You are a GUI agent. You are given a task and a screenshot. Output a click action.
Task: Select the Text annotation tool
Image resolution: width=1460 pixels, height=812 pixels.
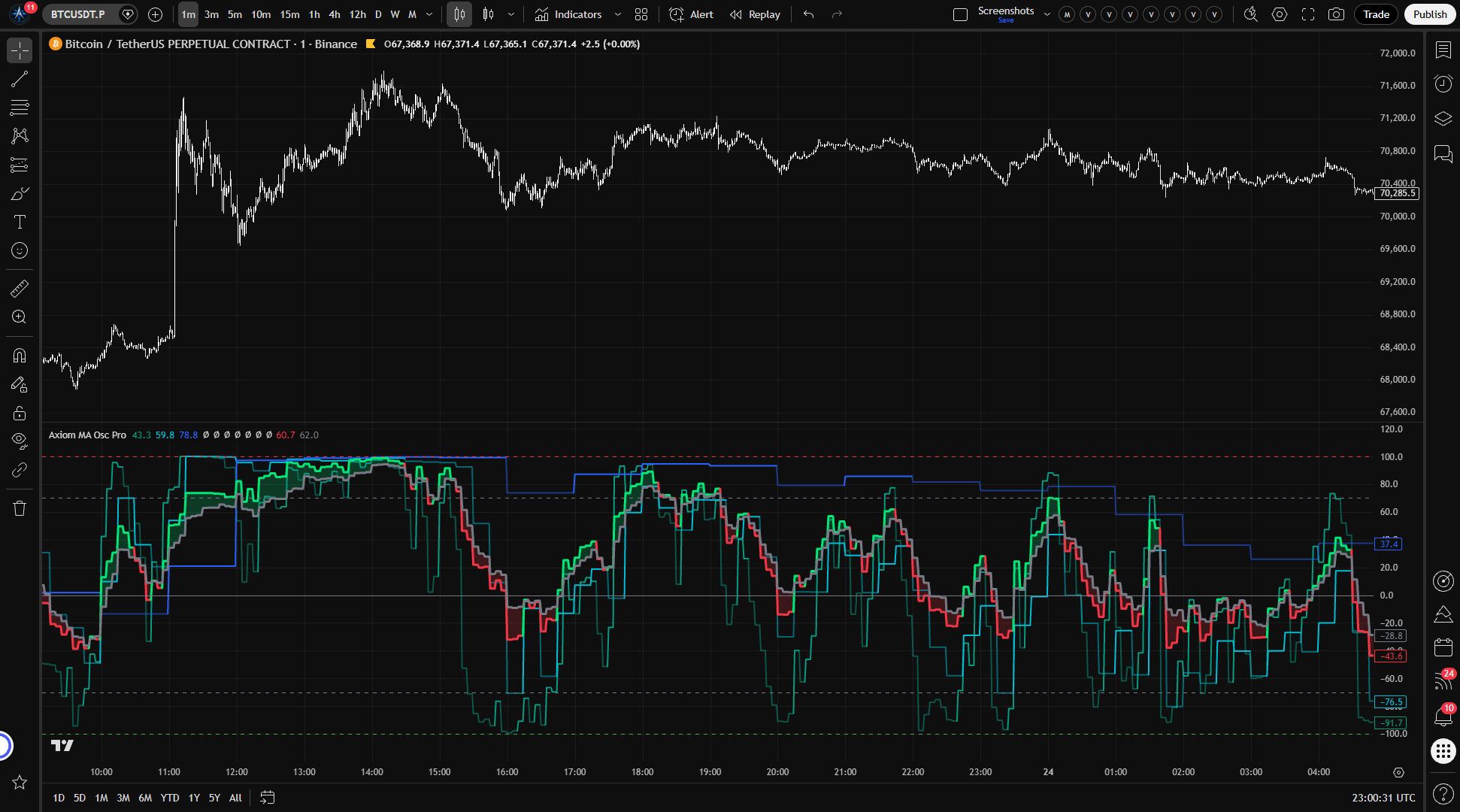click(x=20, y=222)
